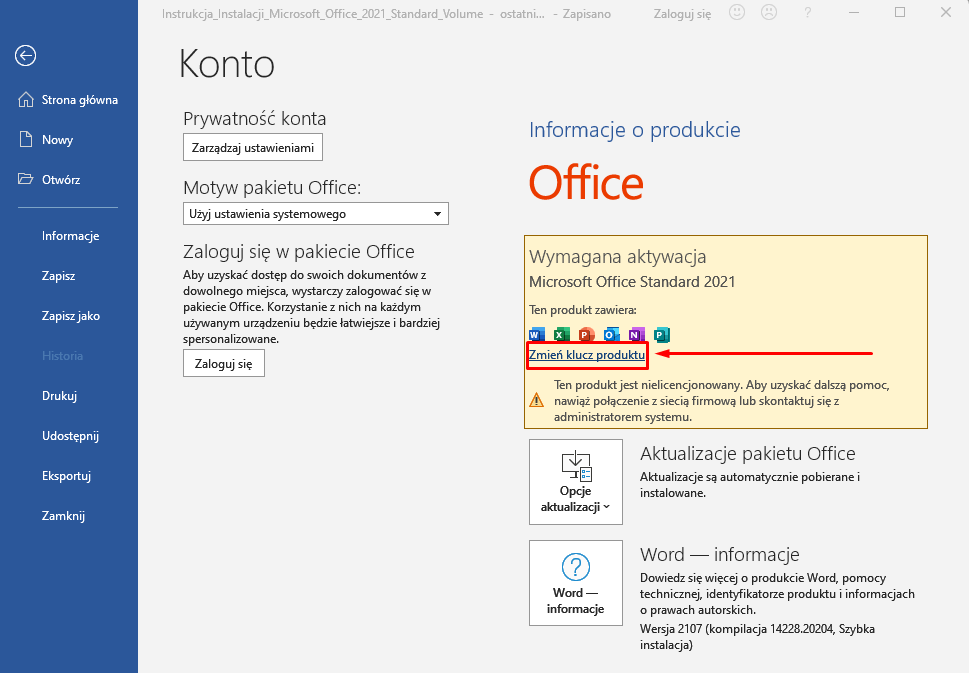Select Zapisz jako in the sidebar
The image size is (969, 673).
(x=70, y=316)
